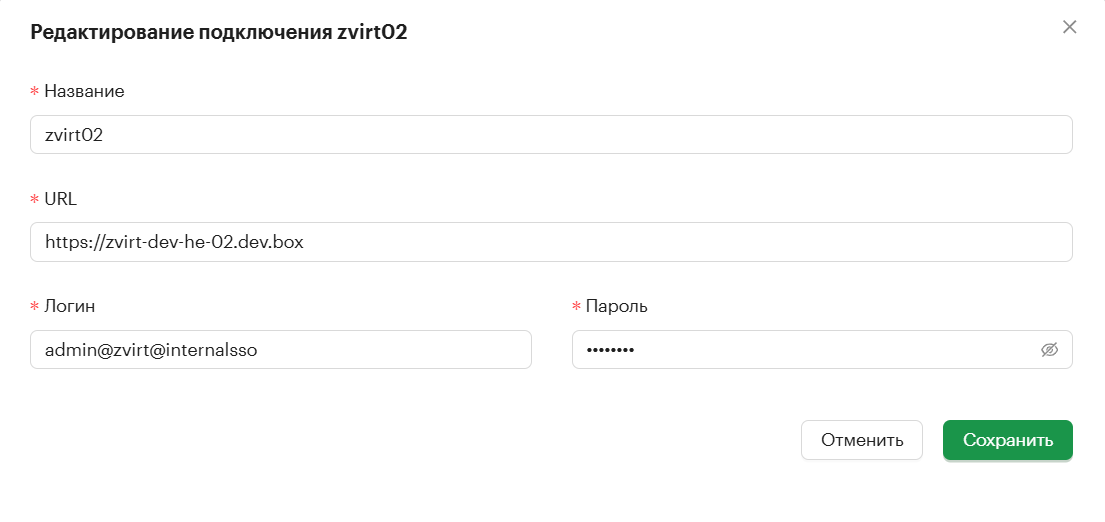Click the dialog title Редактирование подключения zvirt02

pos(218,32)
